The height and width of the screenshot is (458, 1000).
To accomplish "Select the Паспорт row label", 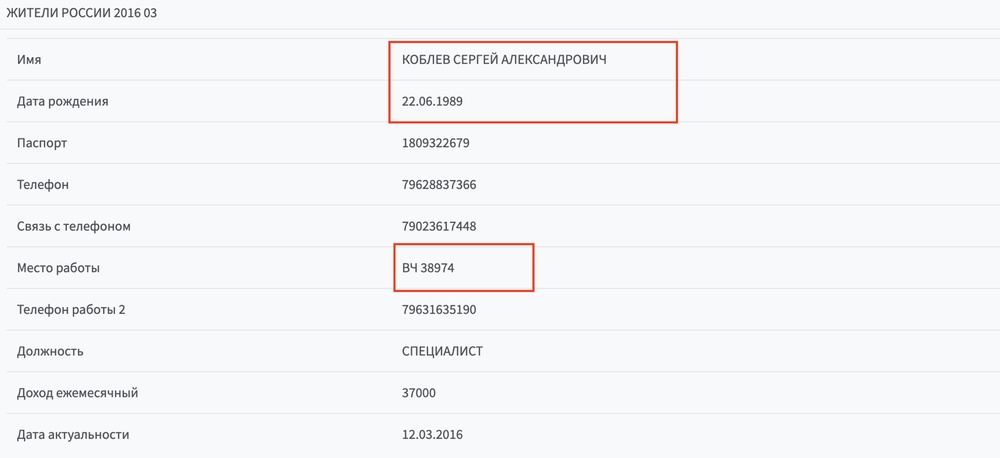I will [42, 143].
